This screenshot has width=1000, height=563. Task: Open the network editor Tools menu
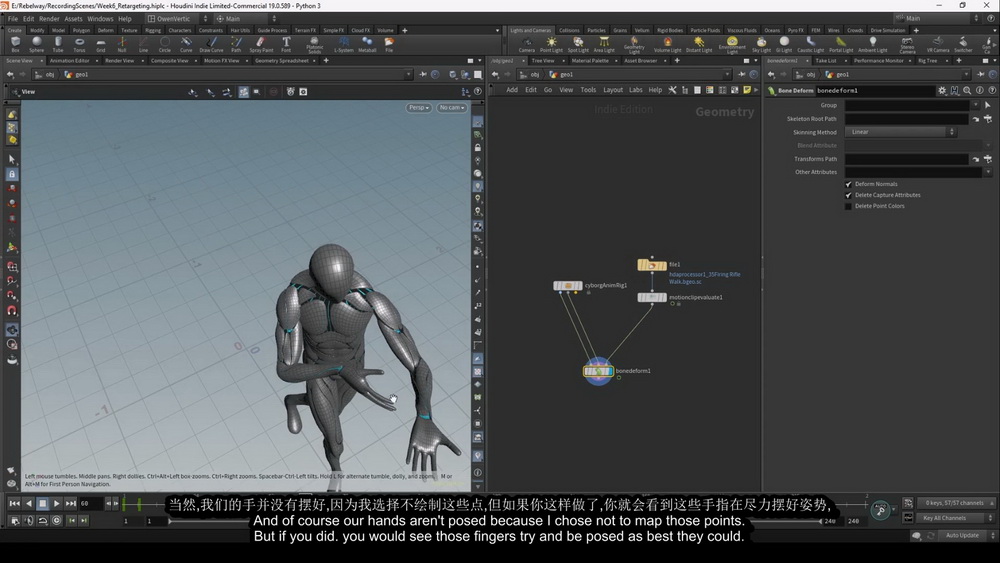588,90
